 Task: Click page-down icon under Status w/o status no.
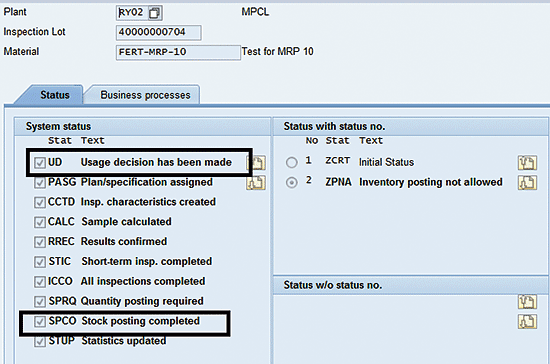tap(527, 322)
